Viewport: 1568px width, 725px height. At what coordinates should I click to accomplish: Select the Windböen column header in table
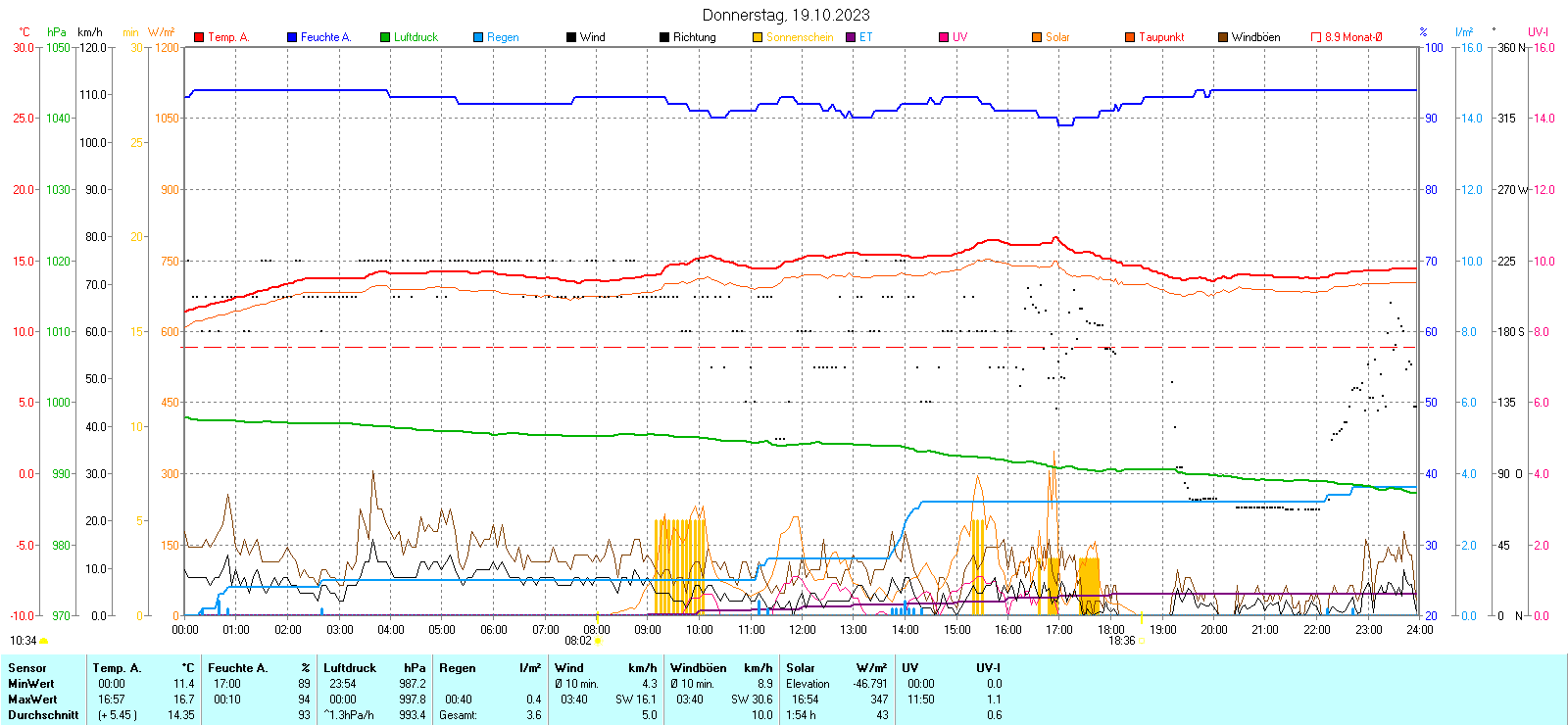pos(699,668)
